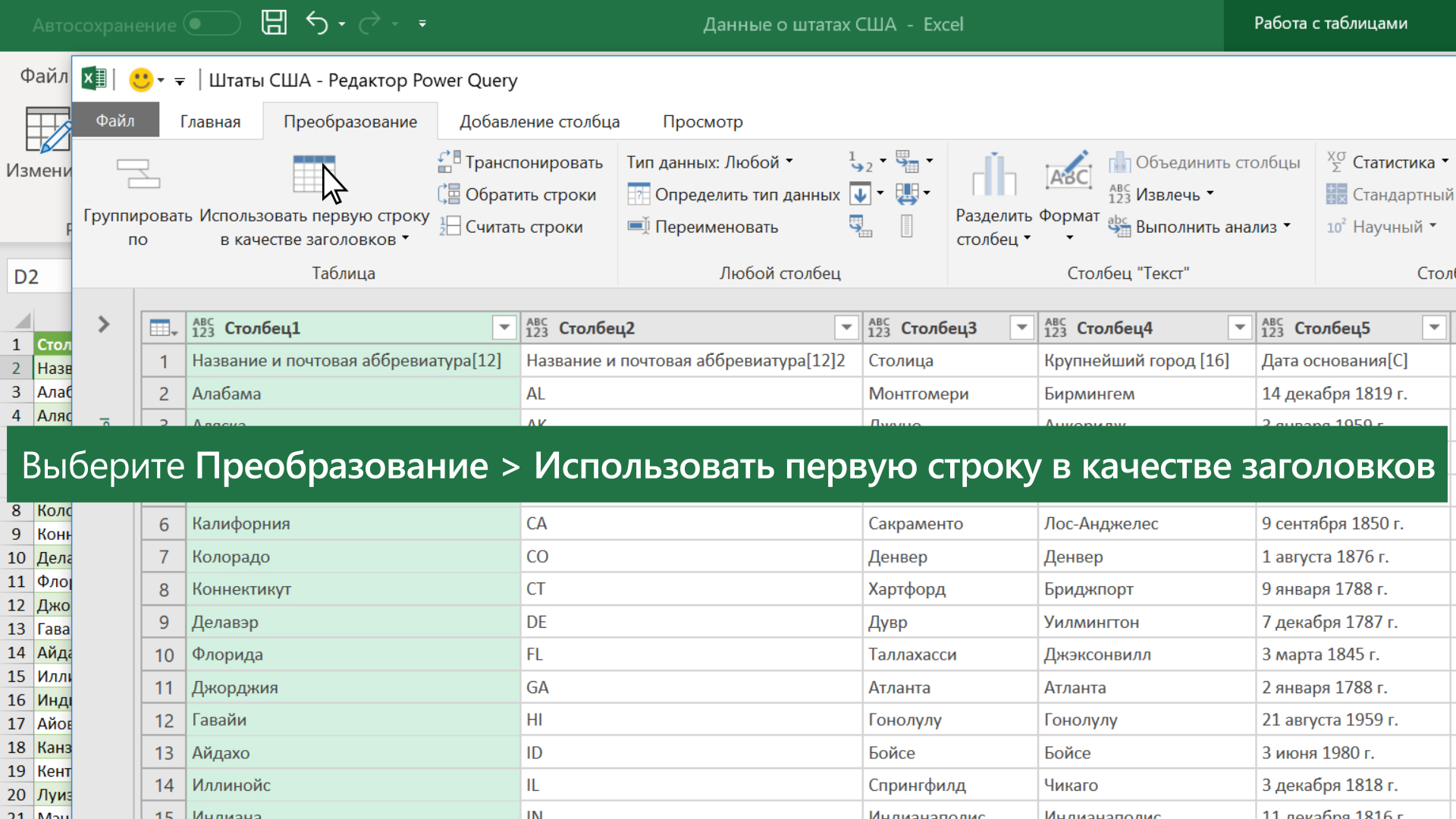Open the Добавление столбца tab

pyautogui.click(x=540, y=121)
